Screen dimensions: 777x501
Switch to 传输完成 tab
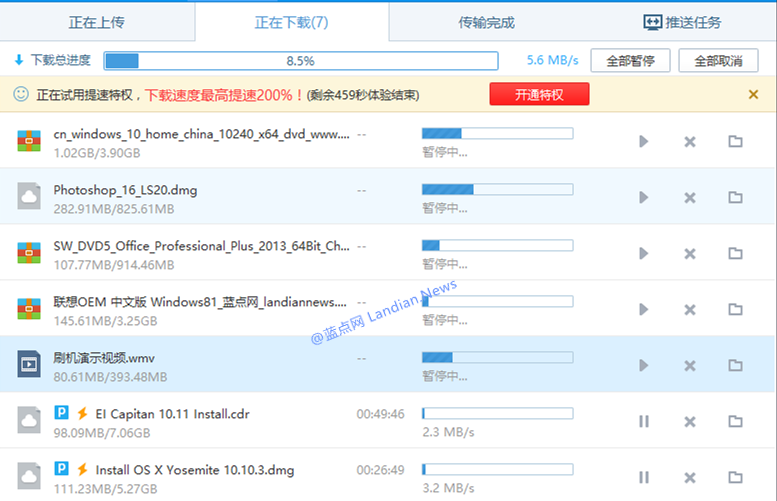486,22
